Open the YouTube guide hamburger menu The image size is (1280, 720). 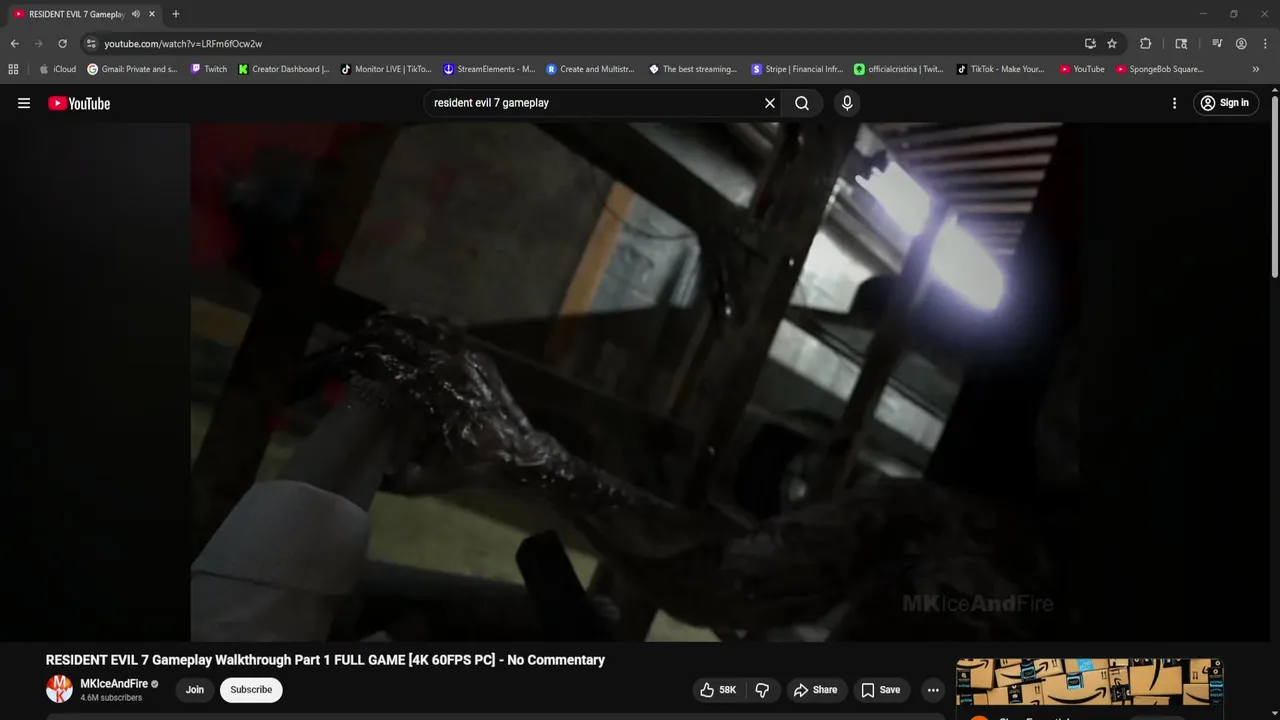click(24, 103)
